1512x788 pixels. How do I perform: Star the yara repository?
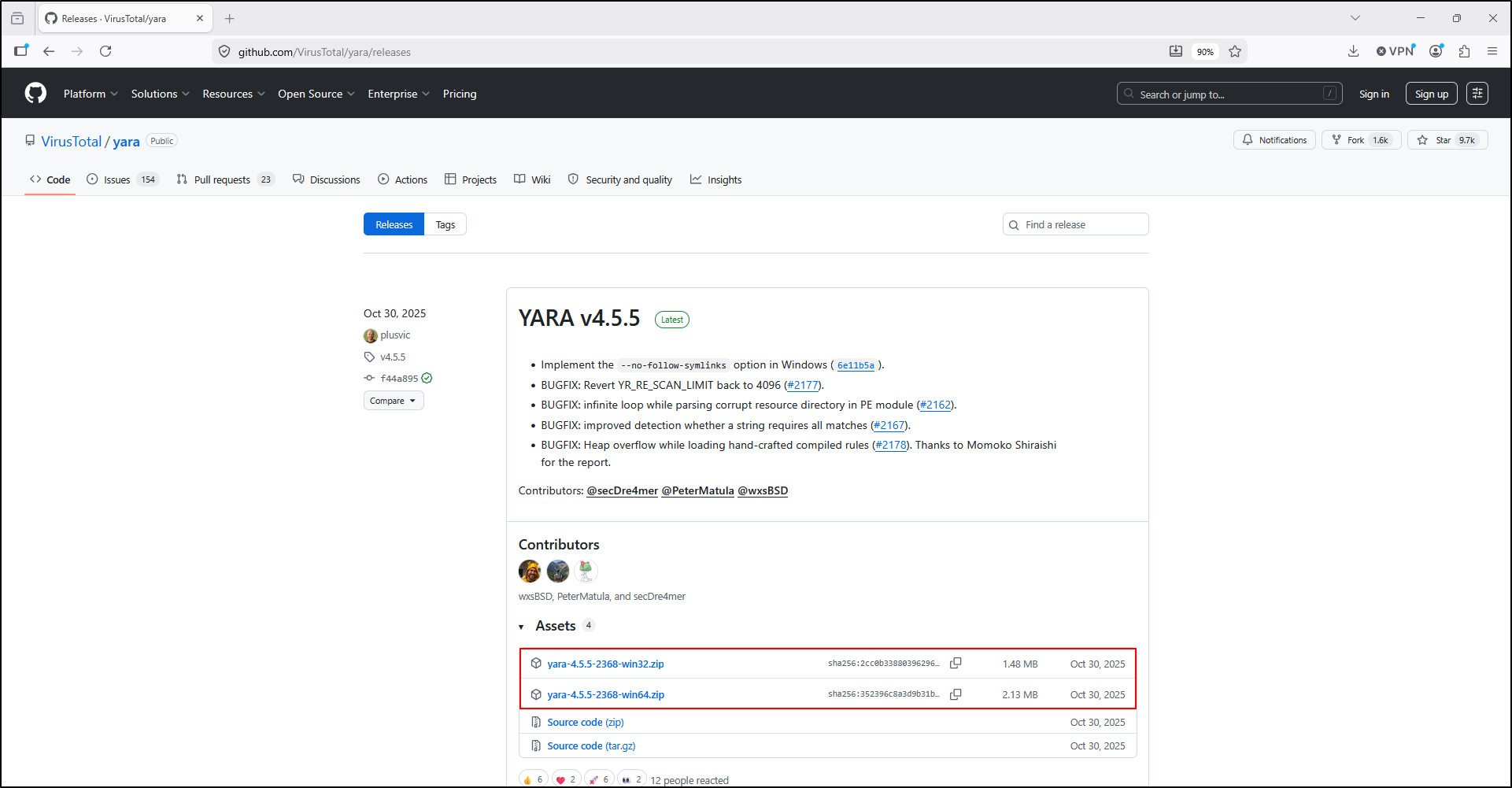tap(1447, 140)
